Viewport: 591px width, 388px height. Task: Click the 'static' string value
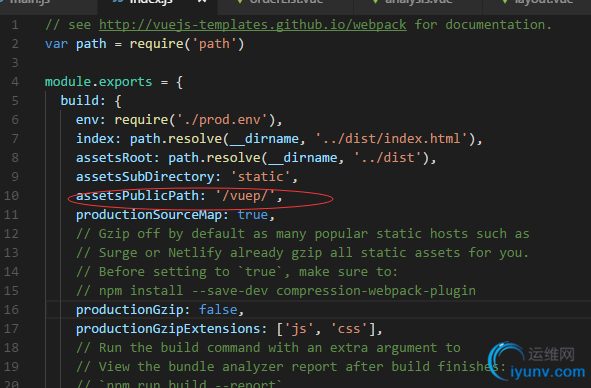(260, 177)
